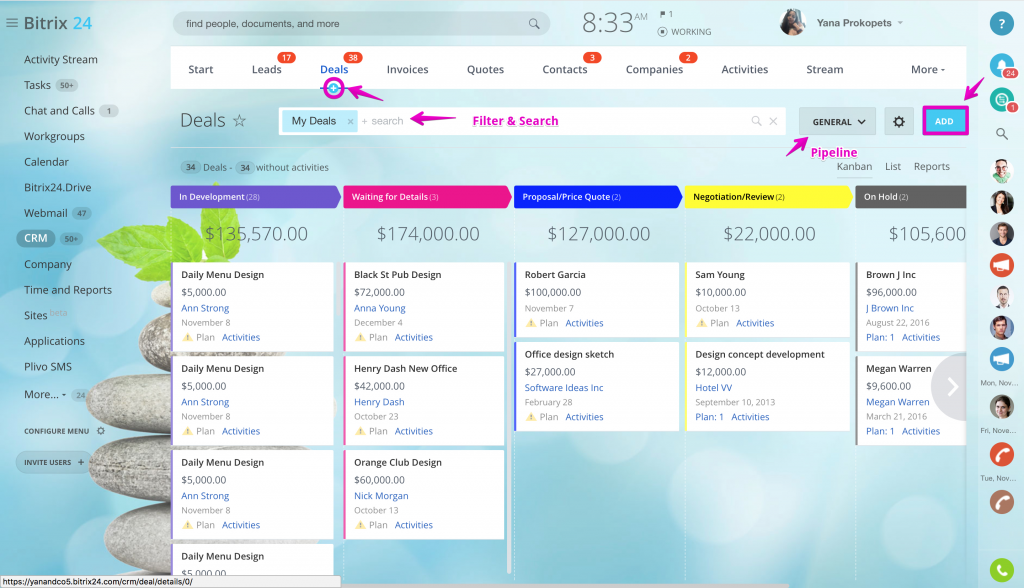This screenshot has height=588, width=1024.
Task: Open Bitrix24.Drive in the sidebar
Action: (57, 188)
